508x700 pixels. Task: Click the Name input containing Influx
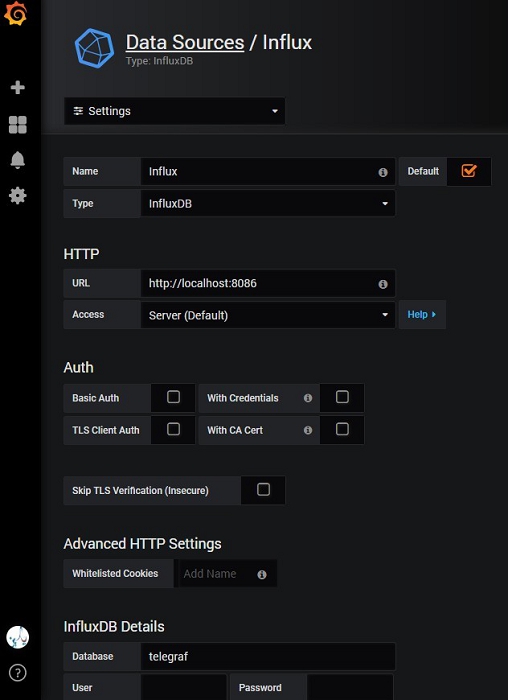pos(268,171)
